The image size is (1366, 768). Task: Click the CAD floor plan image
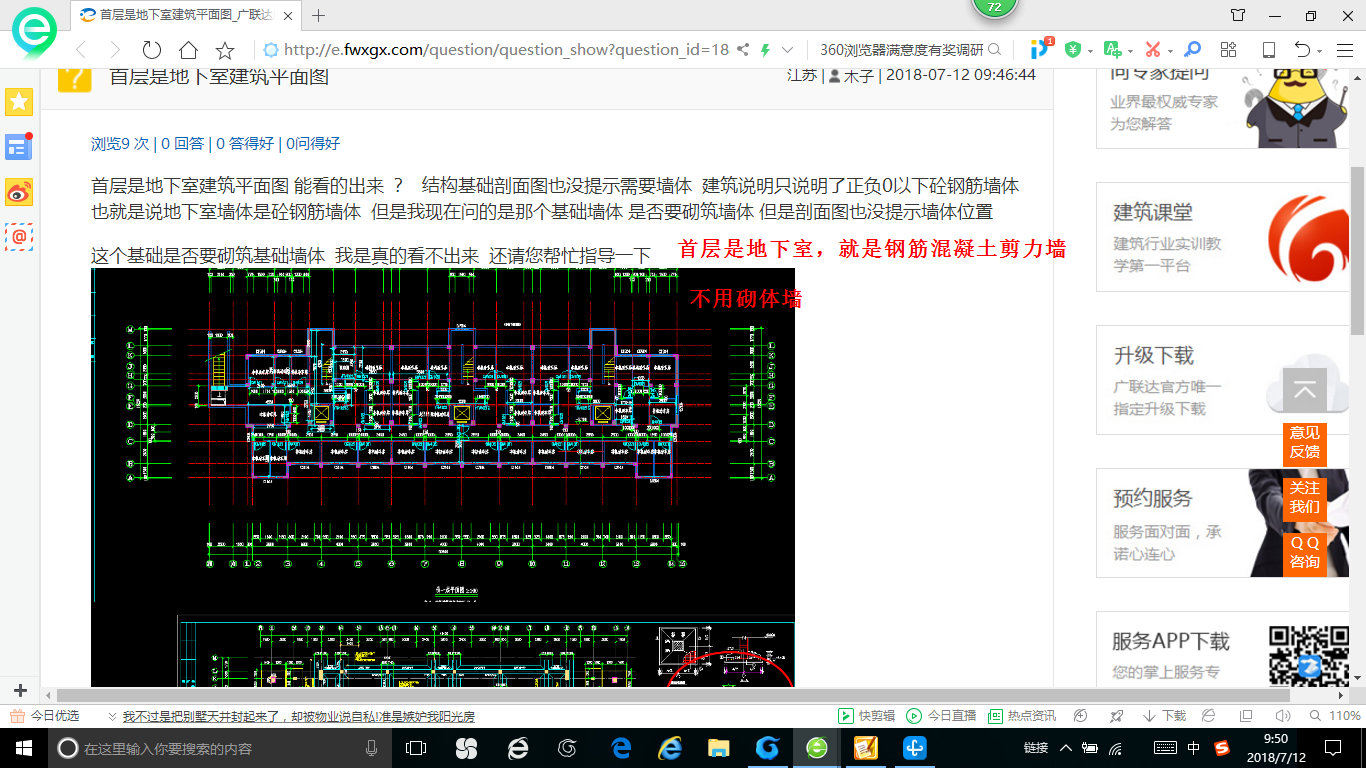click(443, 477)
